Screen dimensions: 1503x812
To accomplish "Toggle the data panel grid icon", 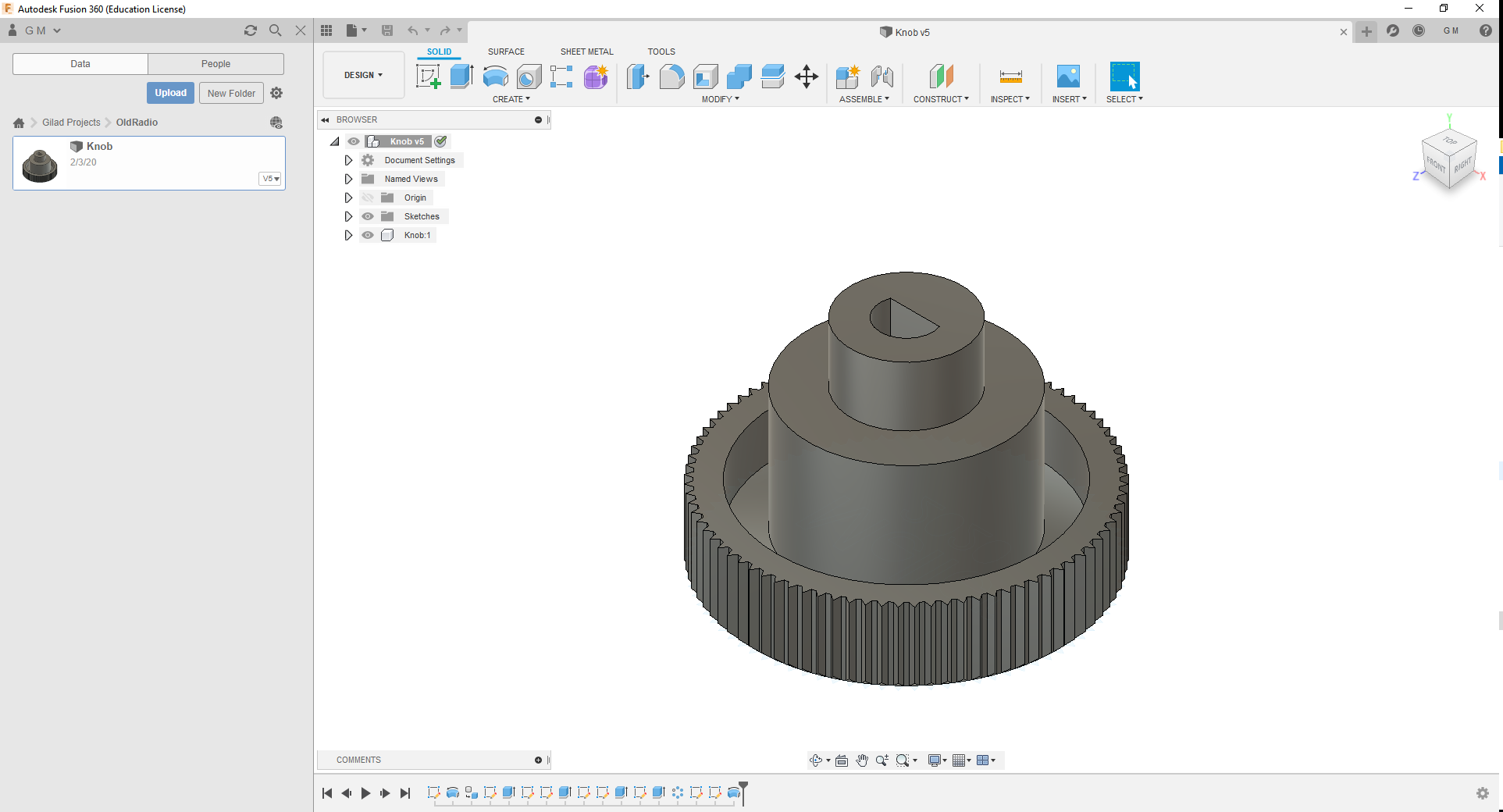I will (x=326, y=30).
